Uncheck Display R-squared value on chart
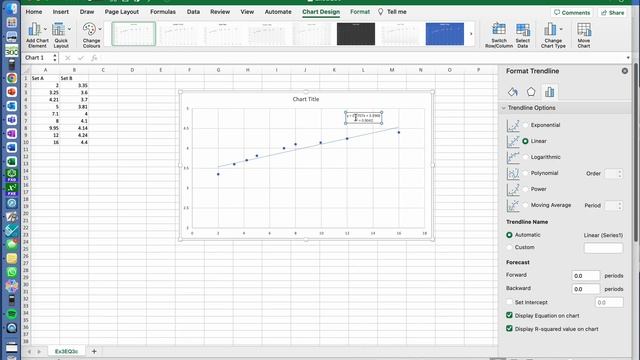The height and width of the screenshot is (360, 640). (509, 328)
